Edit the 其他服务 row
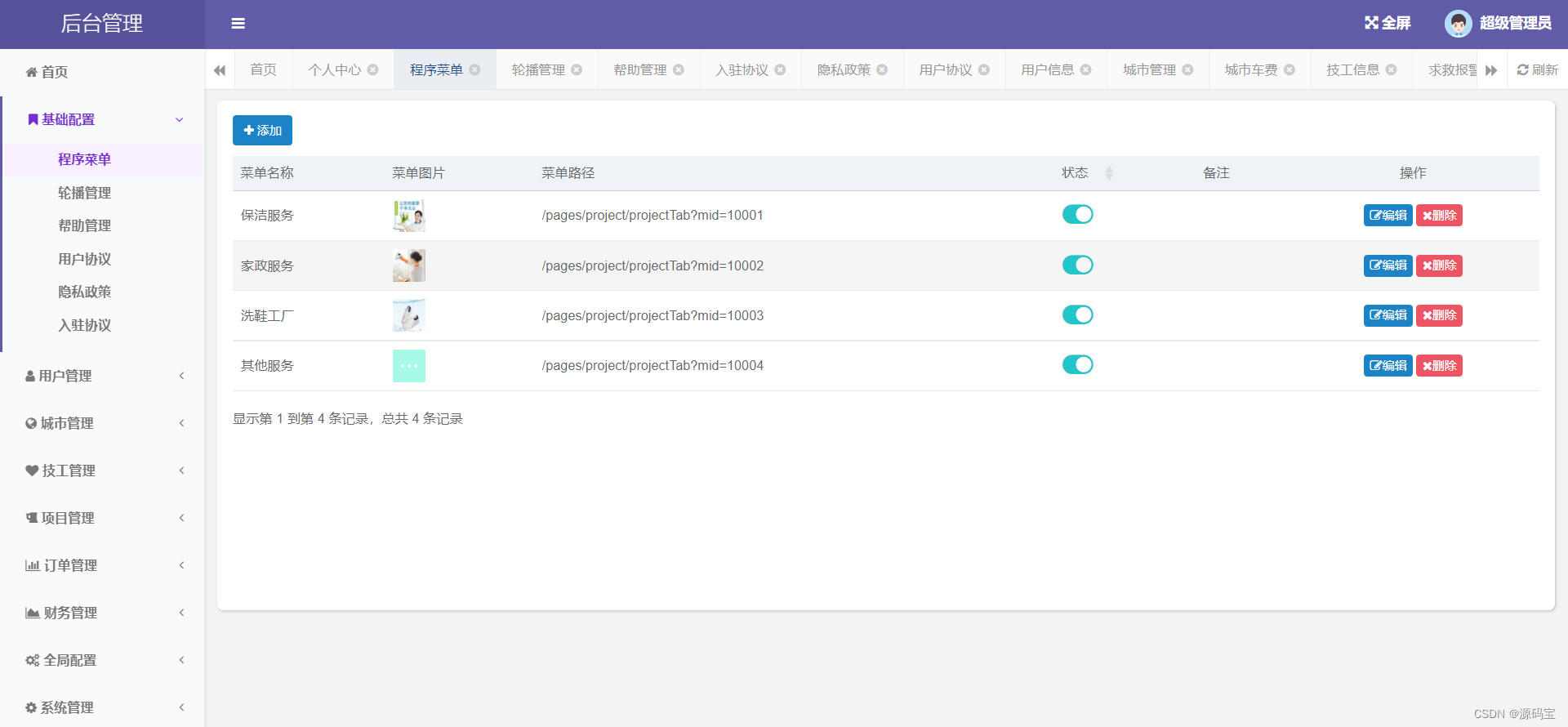This screenshot has width=1568, height=727. click(x=1388, y=366)
